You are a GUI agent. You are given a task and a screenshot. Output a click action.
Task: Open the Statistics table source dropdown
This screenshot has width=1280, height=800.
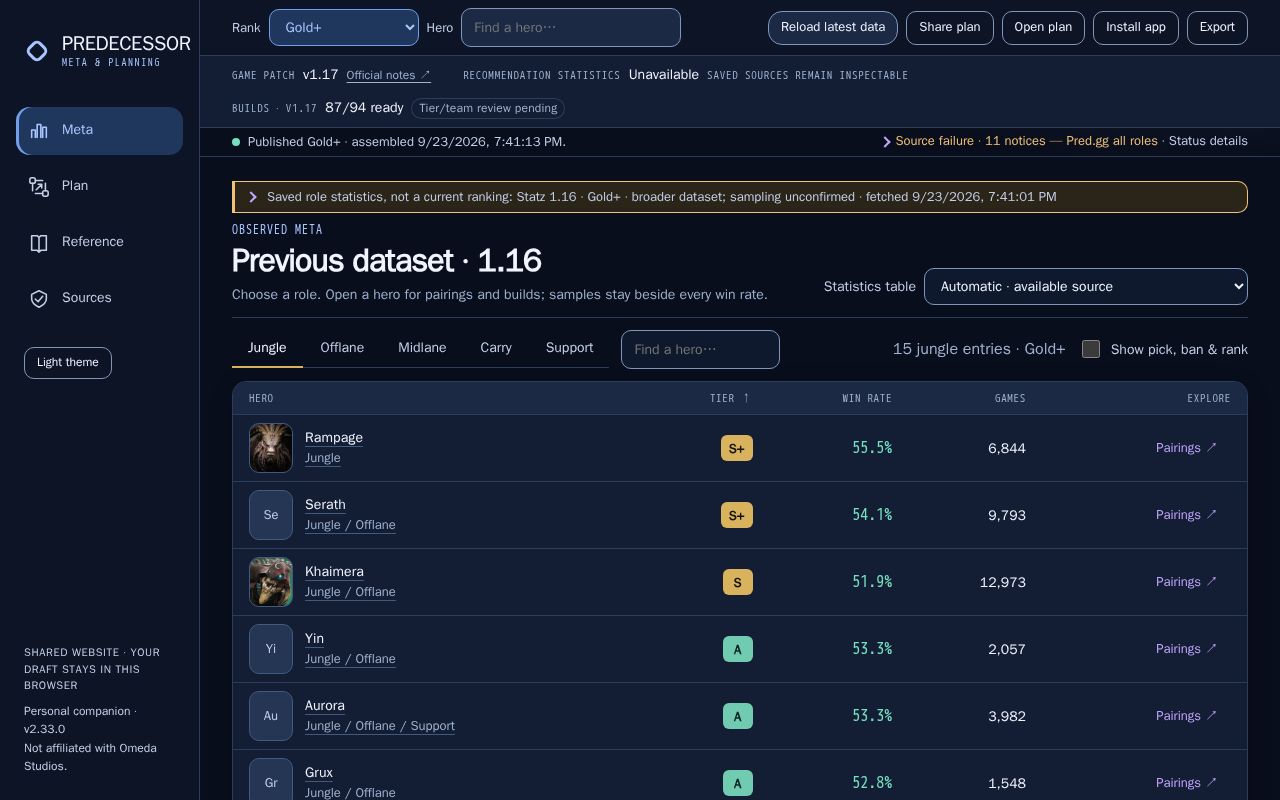coord(1086,287)
